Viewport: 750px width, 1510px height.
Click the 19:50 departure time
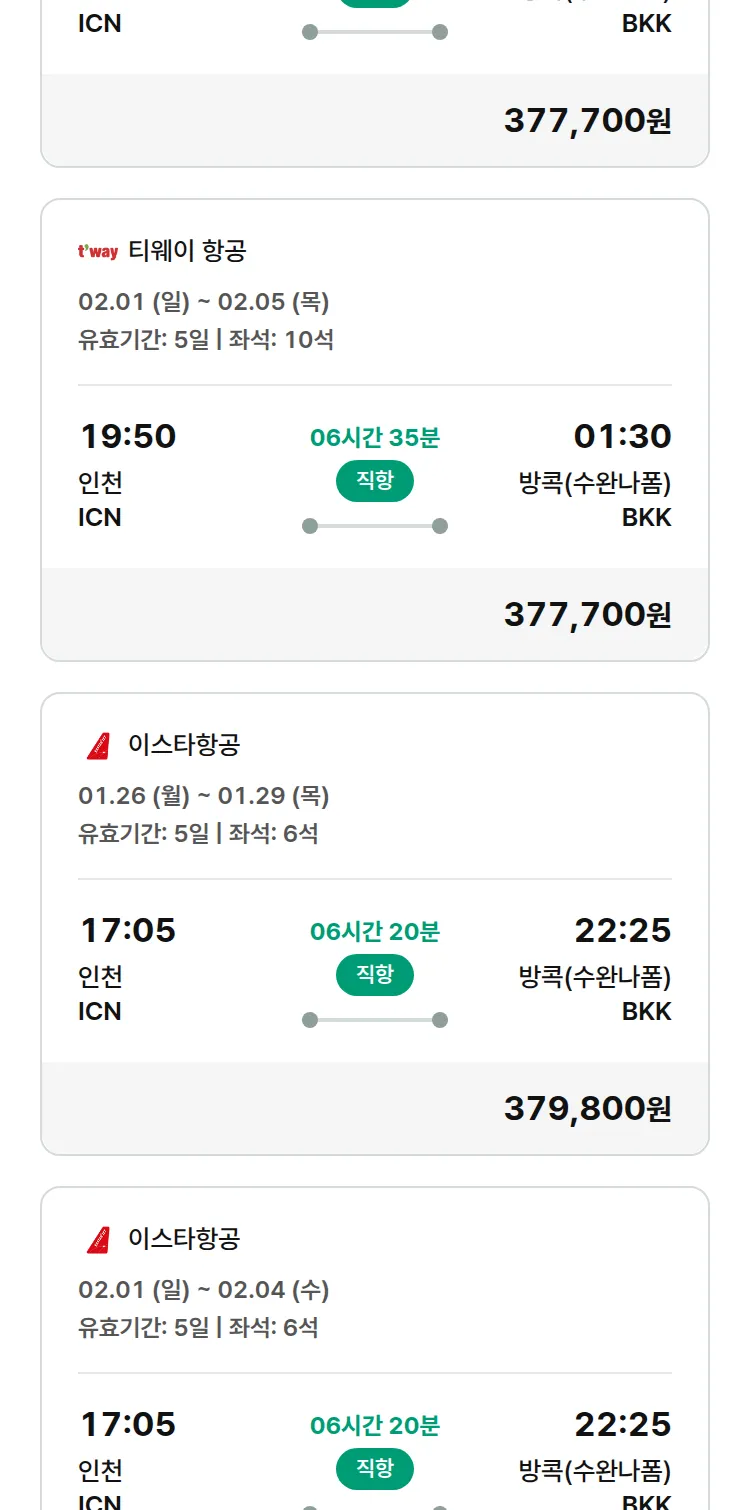tap(128, 436)
